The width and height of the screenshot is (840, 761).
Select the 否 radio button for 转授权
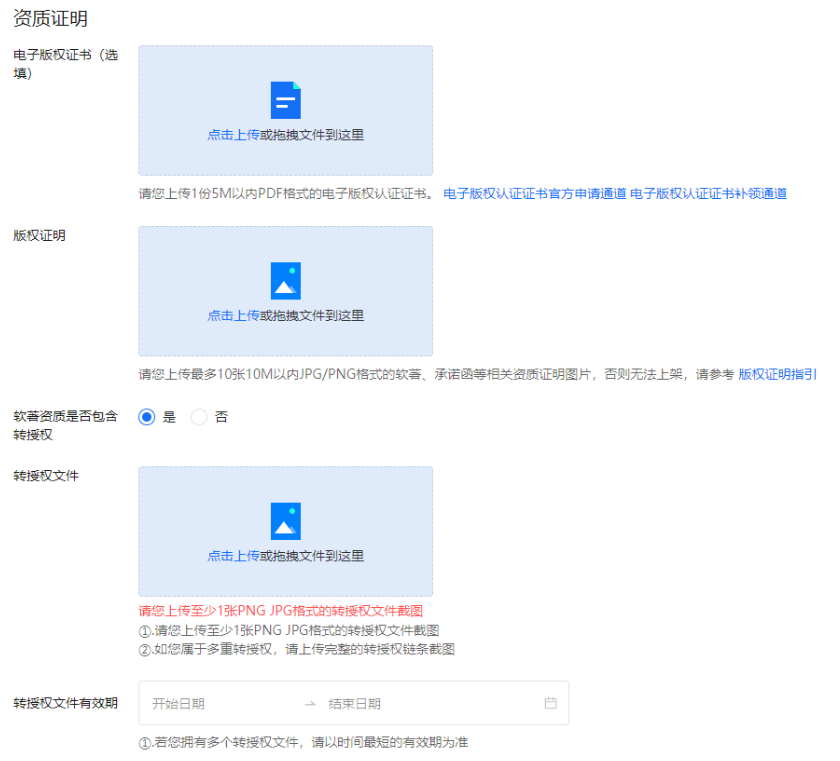pyautogui.click(x=199, y=417)
